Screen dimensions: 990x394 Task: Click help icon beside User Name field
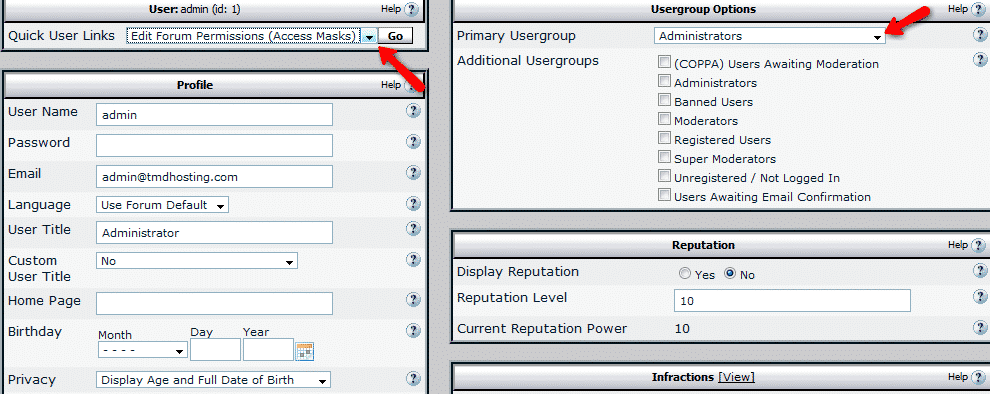pos(413,111)
